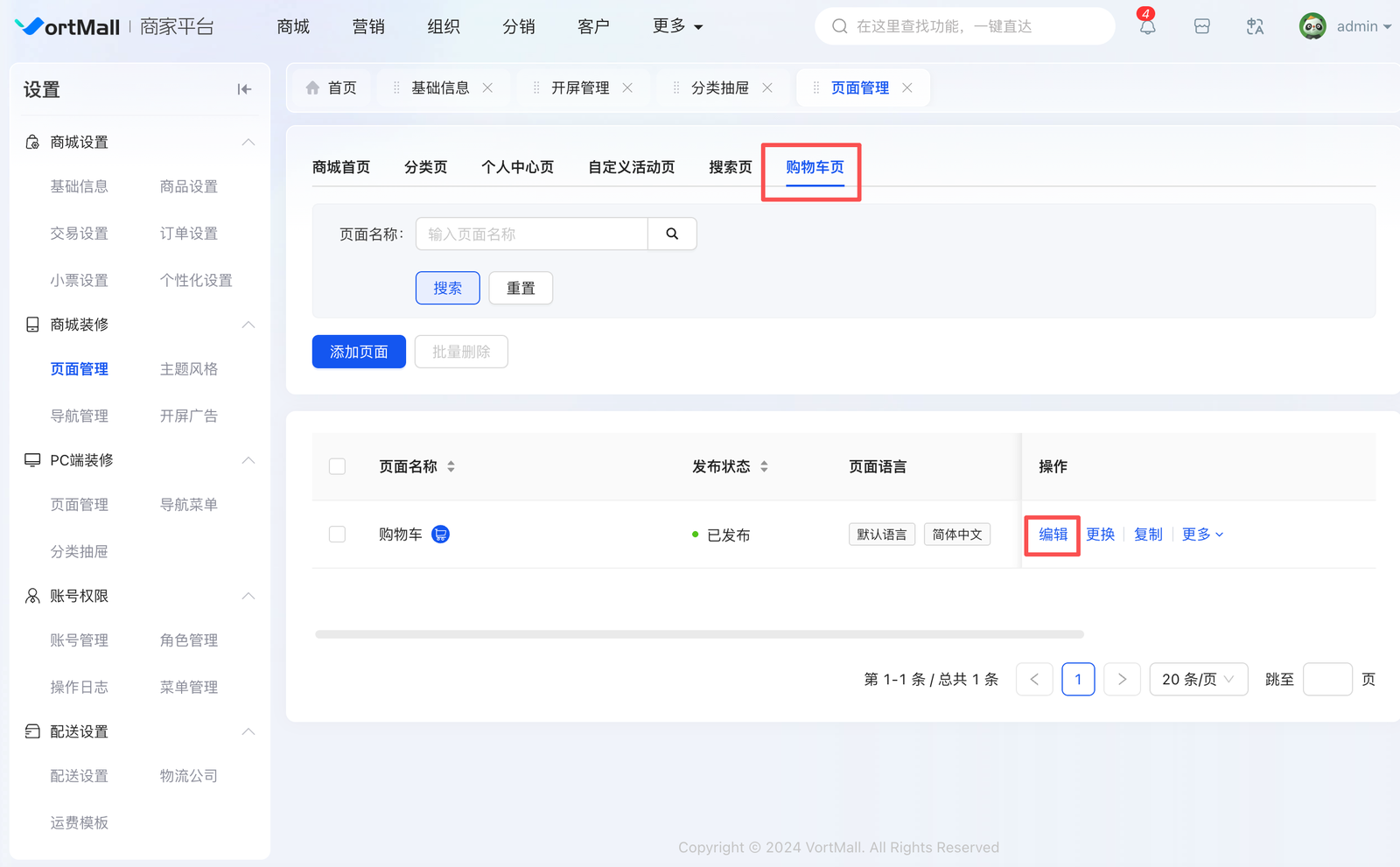The height and width of the screenshot is (867, 1400).
Task: Click the 编辑 link for 购物车
Action: [x=1053, y=535]
